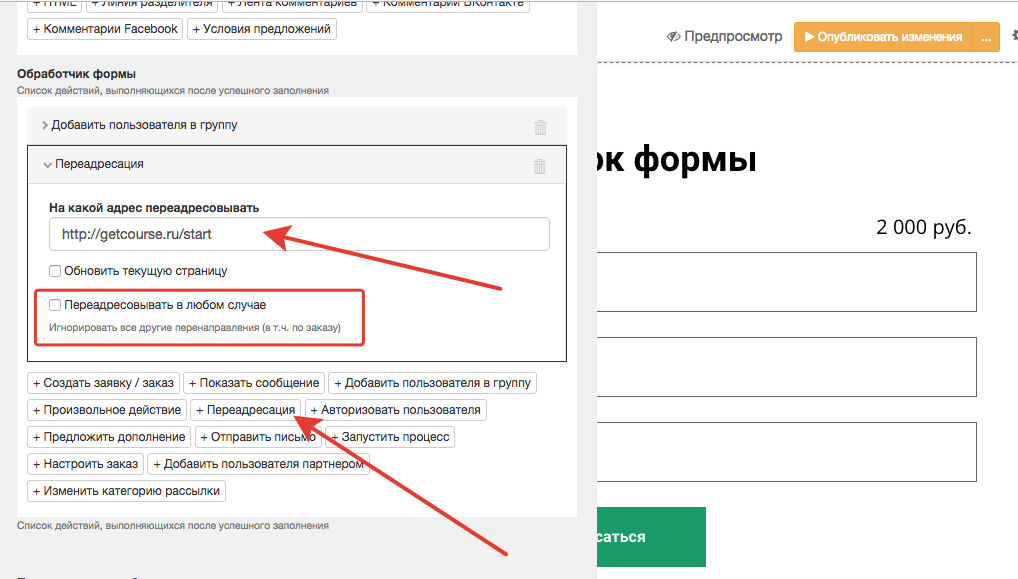Add a 'Показать сообщение' action

point(254,383)
